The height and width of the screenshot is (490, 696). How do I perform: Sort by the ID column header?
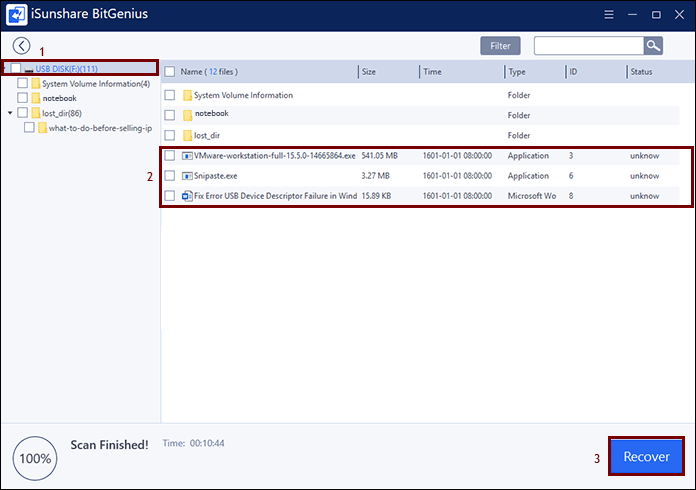(573, 71)
